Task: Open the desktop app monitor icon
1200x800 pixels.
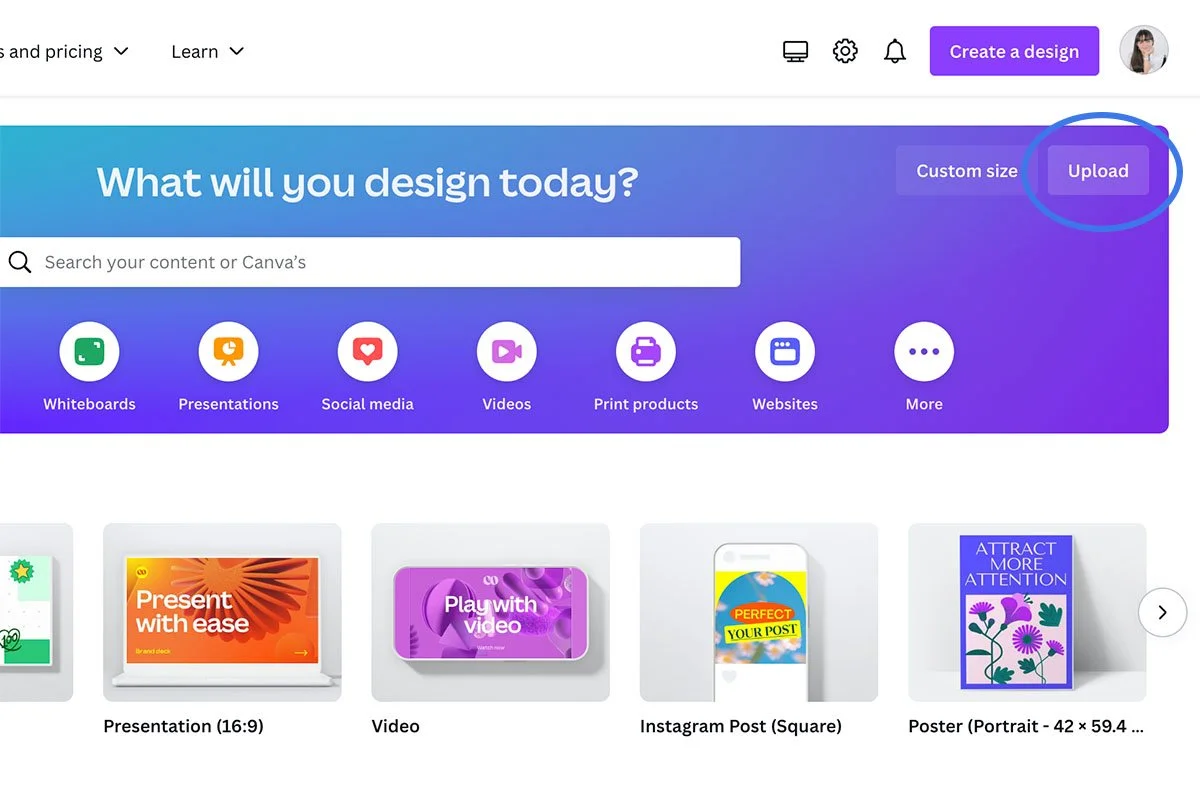Action: [795, 51]
